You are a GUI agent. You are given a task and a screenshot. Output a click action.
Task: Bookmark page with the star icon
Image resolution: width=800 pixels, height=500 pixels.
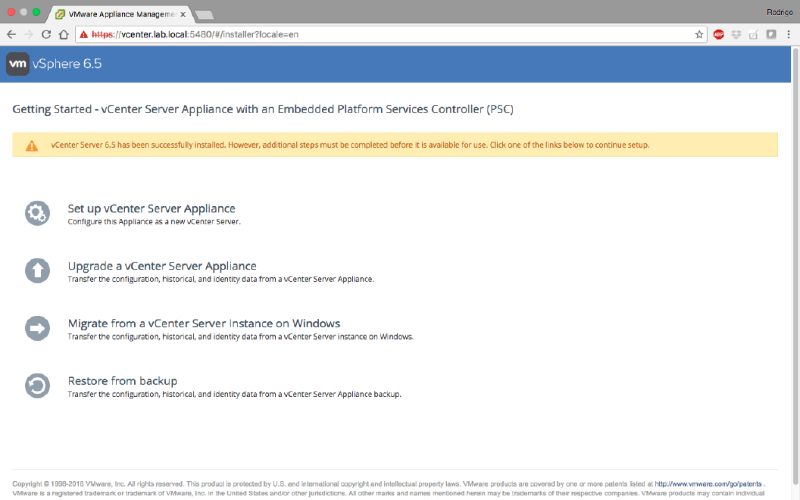tap(699, 34)
